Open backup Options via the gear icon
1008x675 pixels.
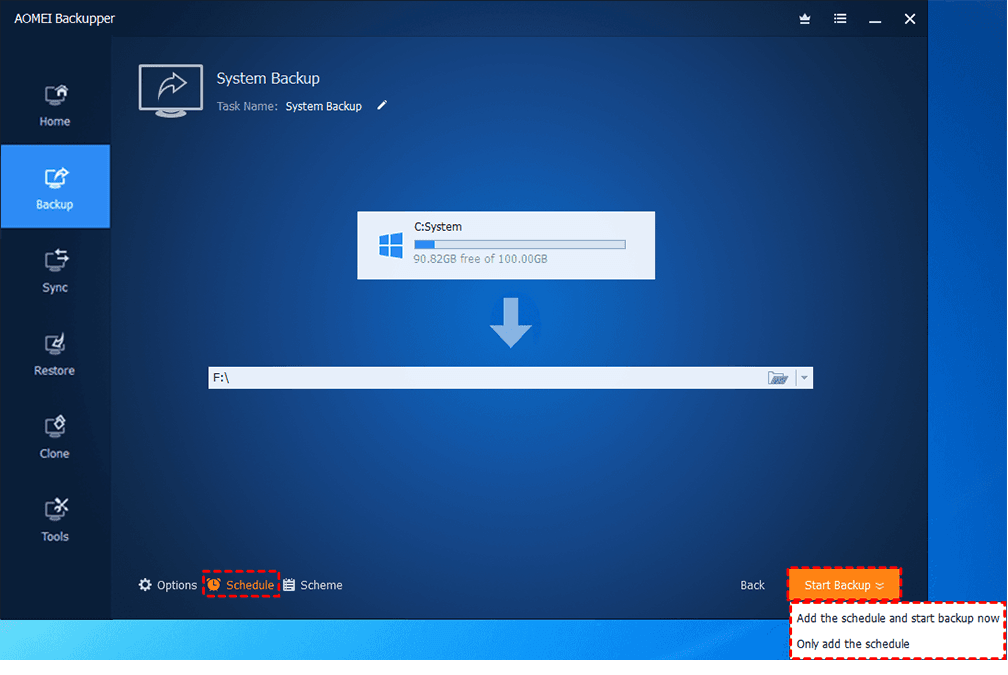click(145, 584)
